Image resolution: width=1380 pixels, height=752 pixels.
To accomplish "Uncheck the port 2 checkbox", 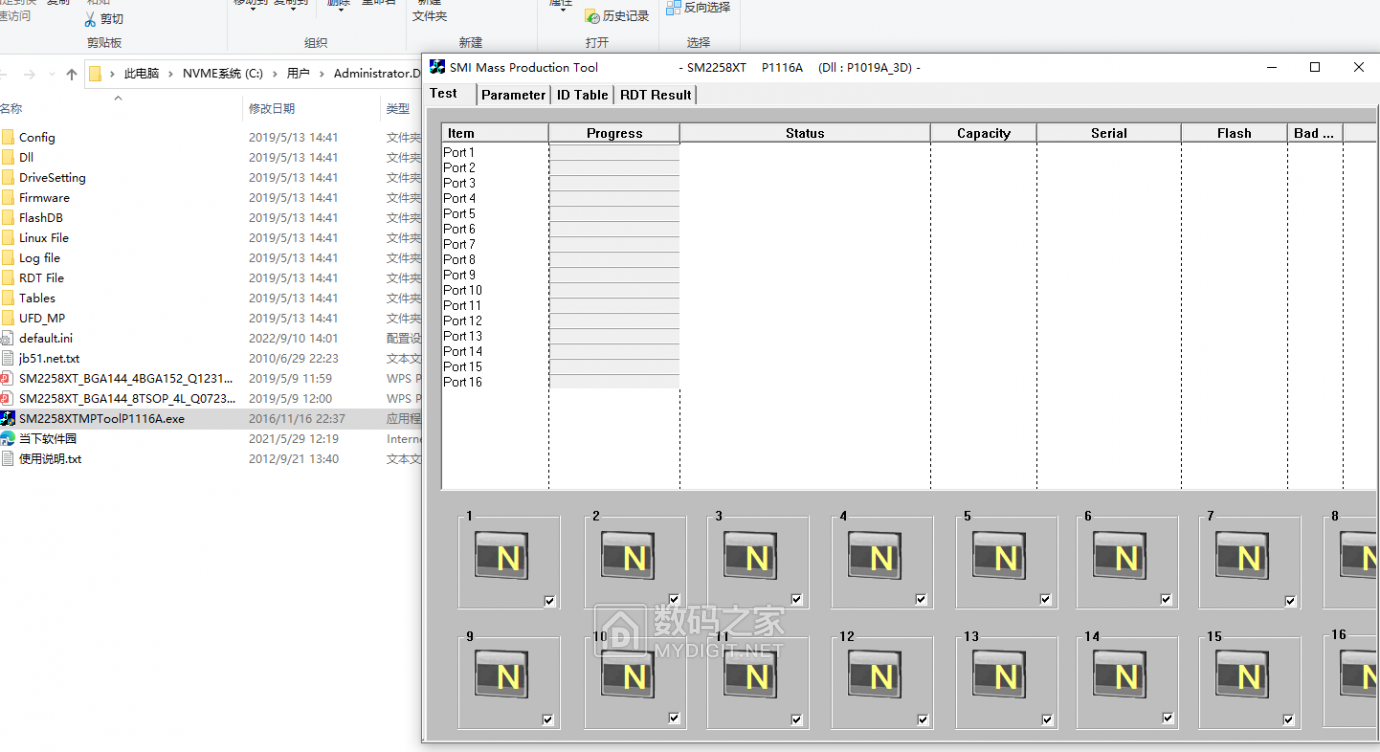I will 675,599.
